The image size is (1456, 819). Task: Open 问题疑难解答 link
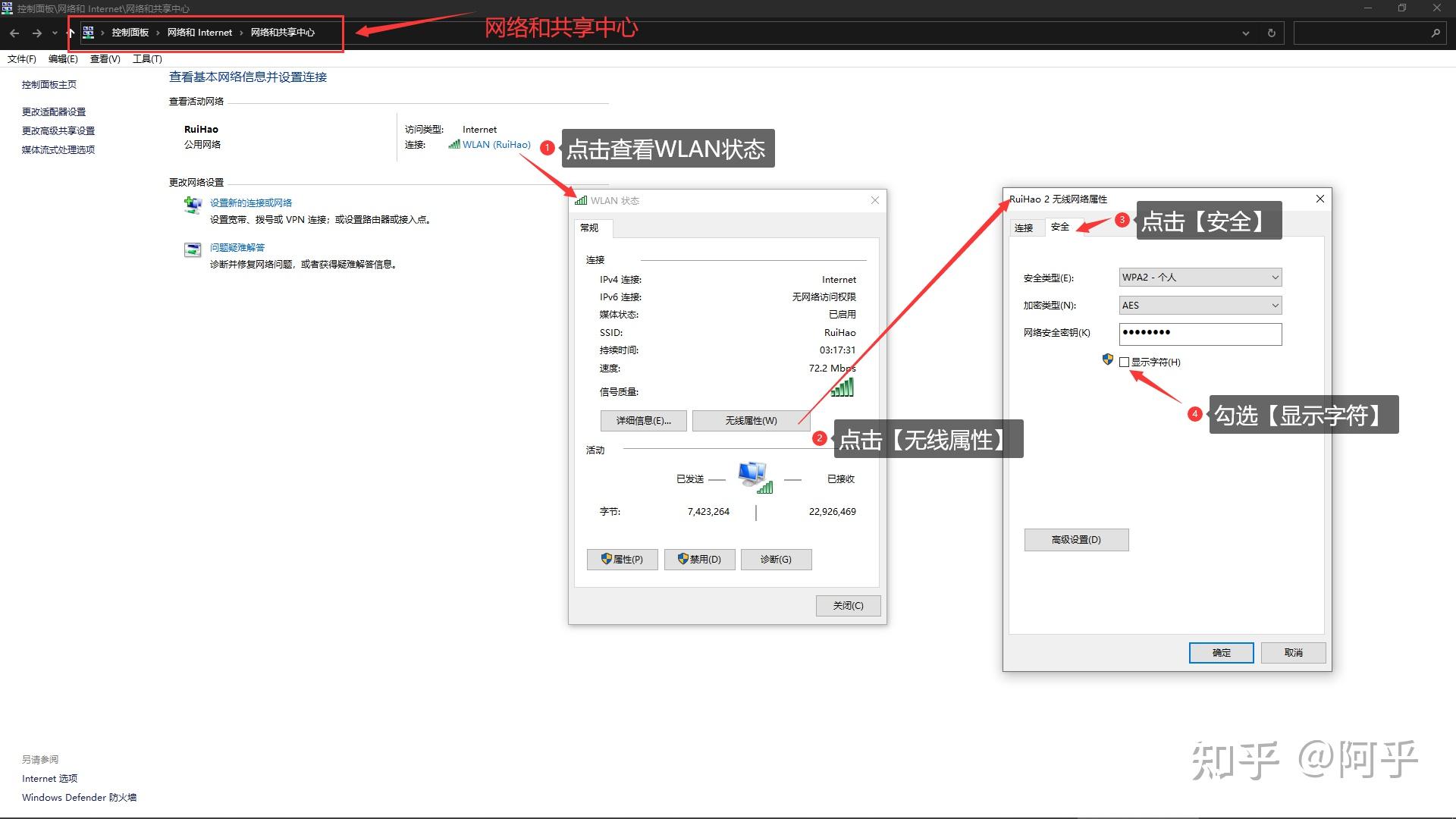tap(237, 248)
